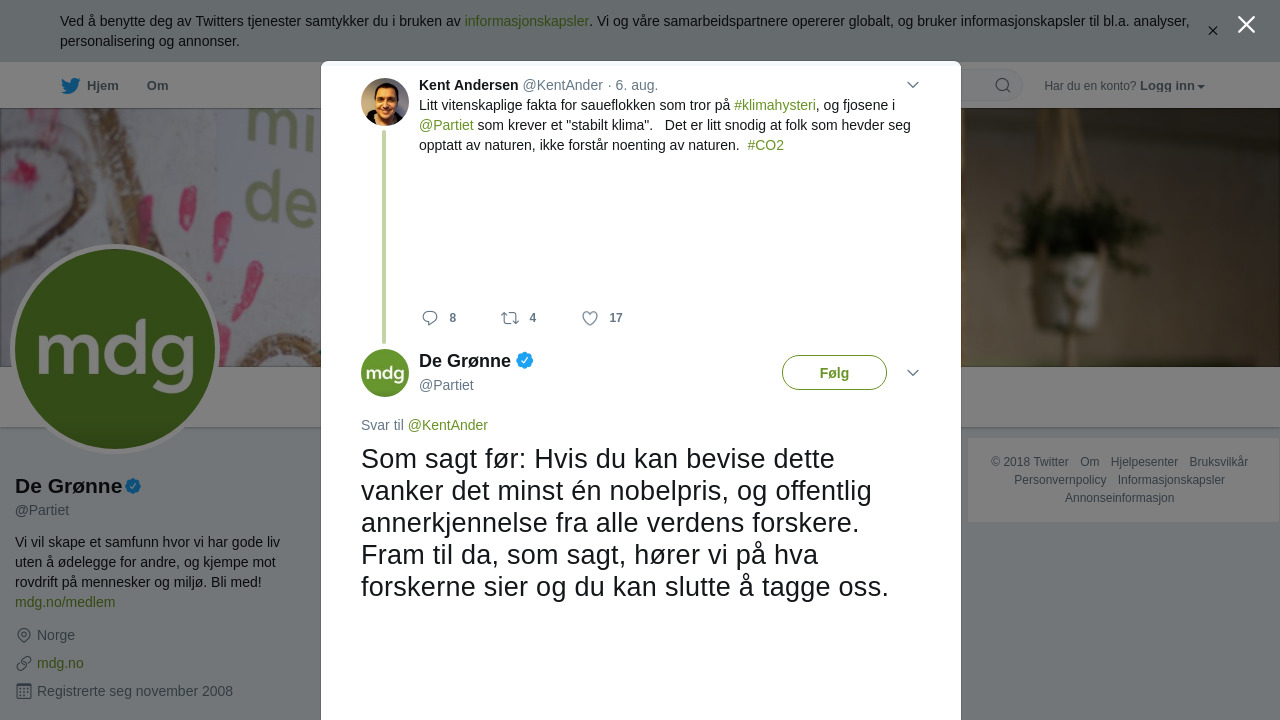Go to Hjem in top navigation
This screenshot has width=1280, height=720.
point(103,86)
